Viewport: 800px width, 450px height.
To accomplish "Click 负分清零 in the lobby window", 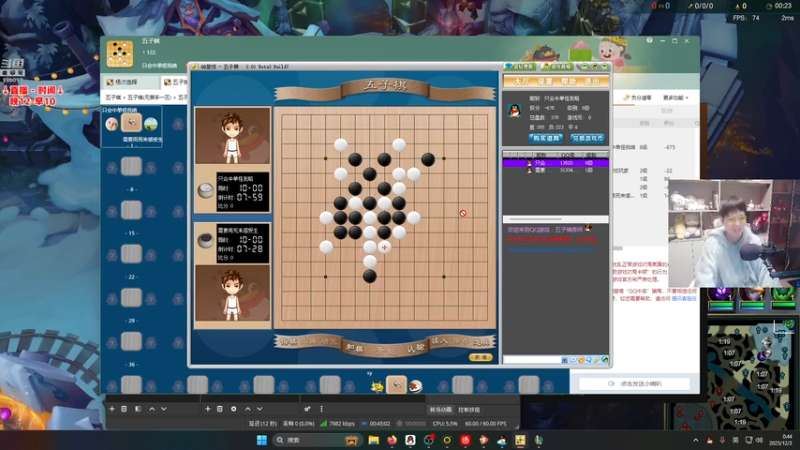I will tap(638, 97).
